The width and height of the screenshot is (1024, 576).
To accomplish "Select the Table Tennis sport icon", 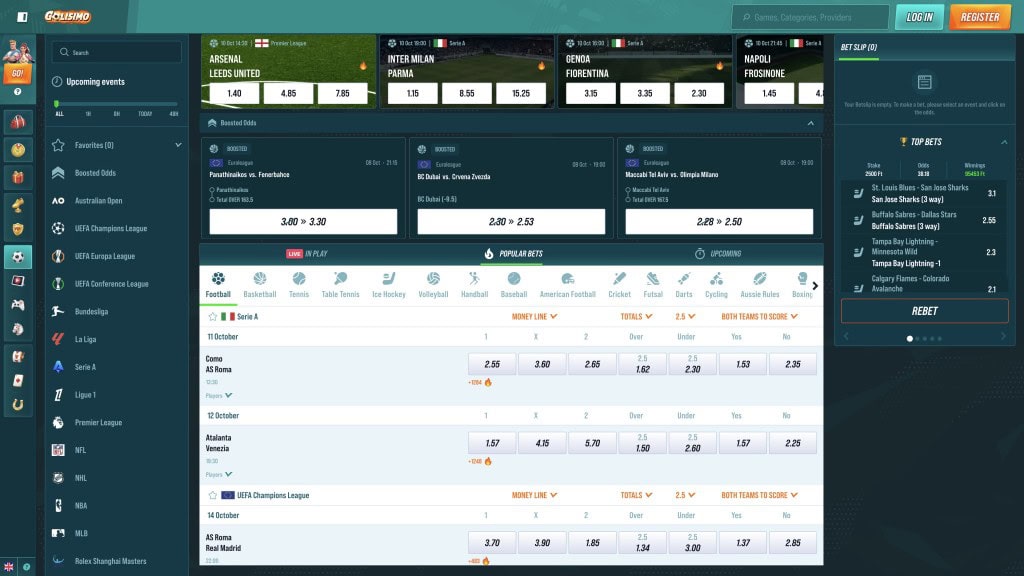I will 340,285.
